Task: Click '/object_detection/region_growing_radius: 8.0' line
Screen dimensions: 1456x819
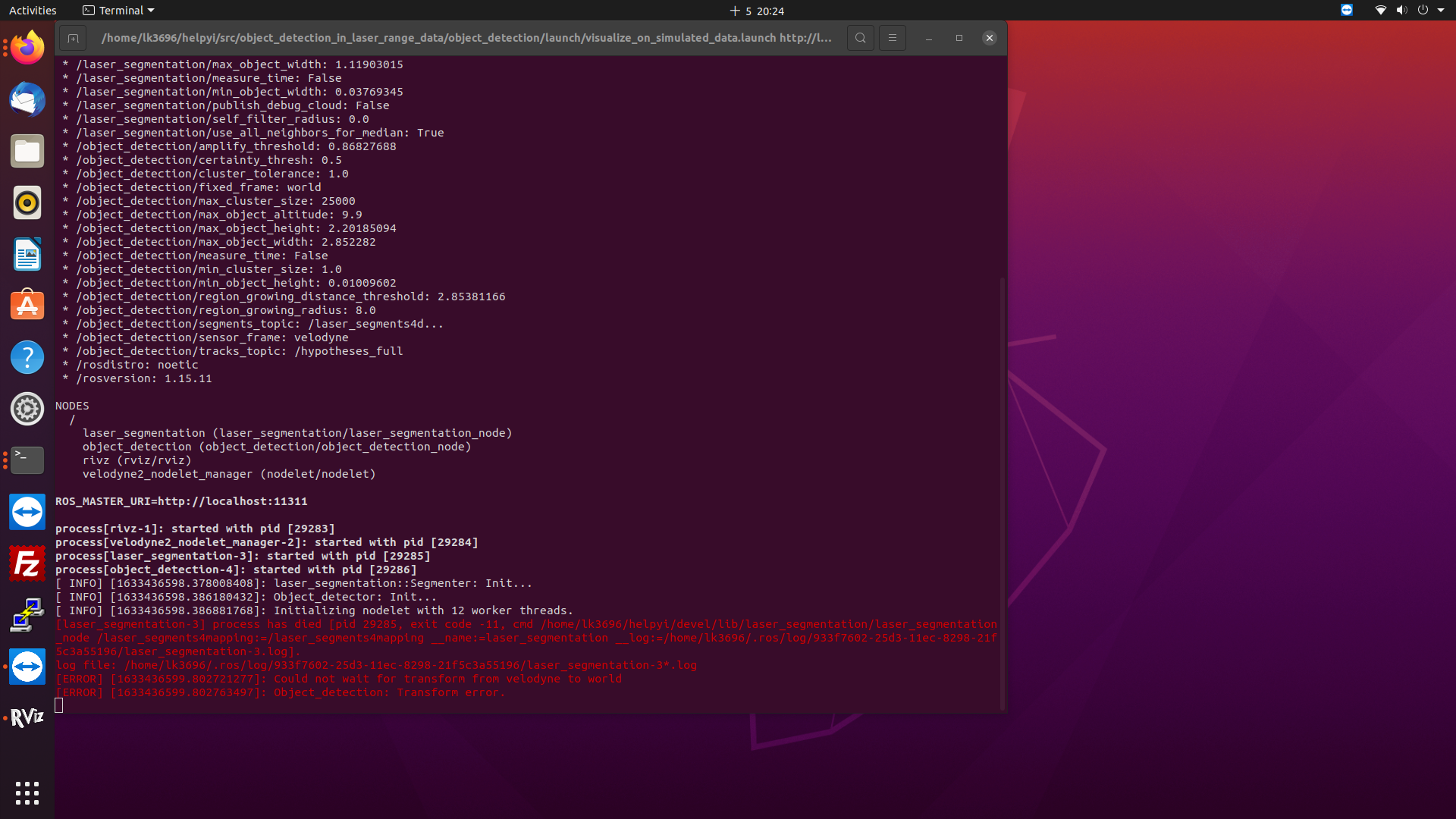Action: 219,310
